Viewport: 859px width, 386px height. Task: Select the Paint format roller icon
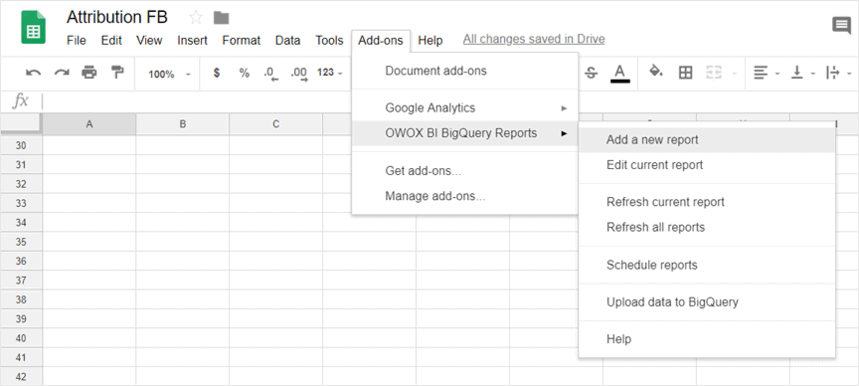pos(117,72)
